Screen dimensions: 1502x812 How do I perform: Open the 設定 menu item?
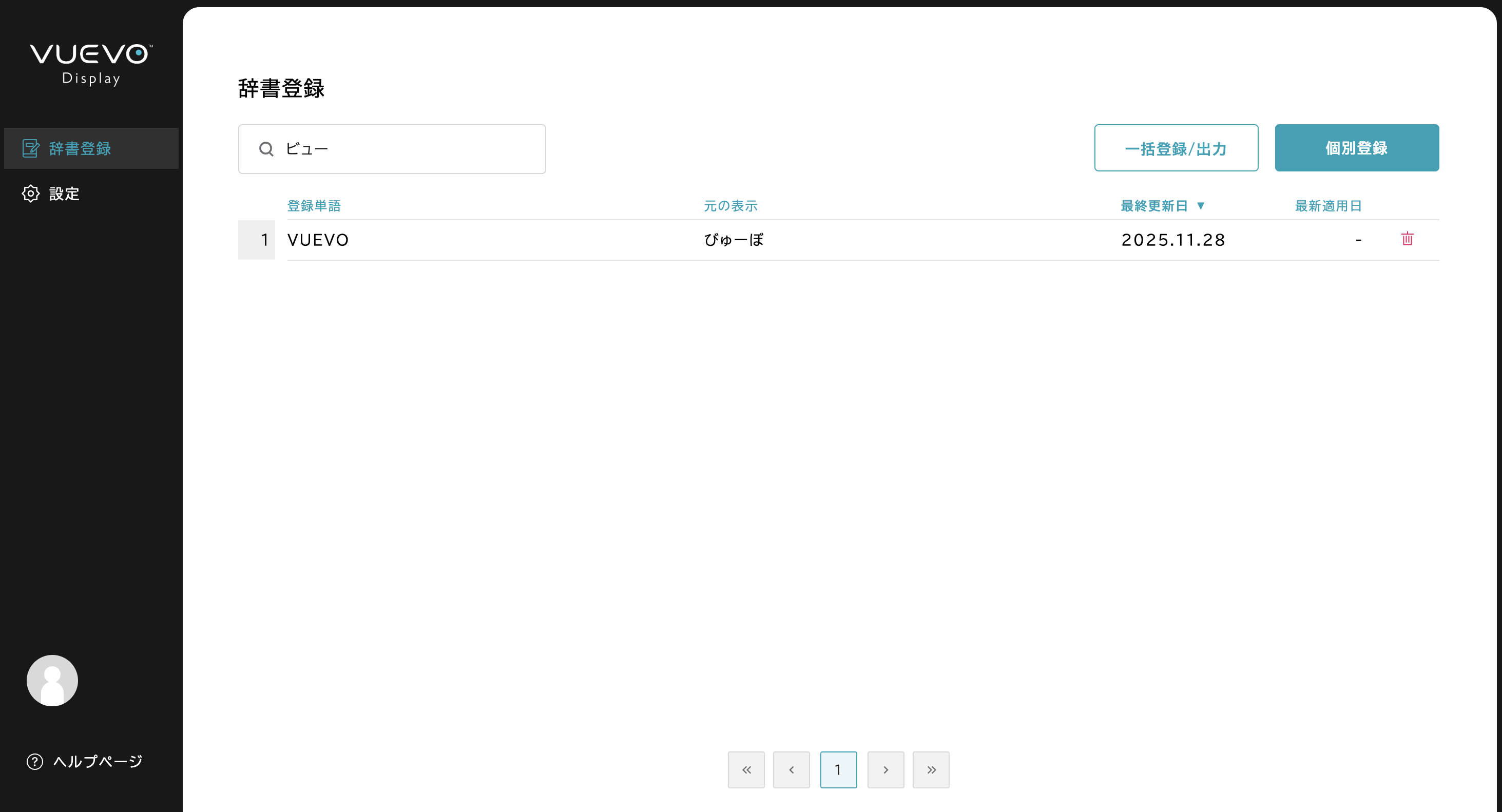[64, 194]
